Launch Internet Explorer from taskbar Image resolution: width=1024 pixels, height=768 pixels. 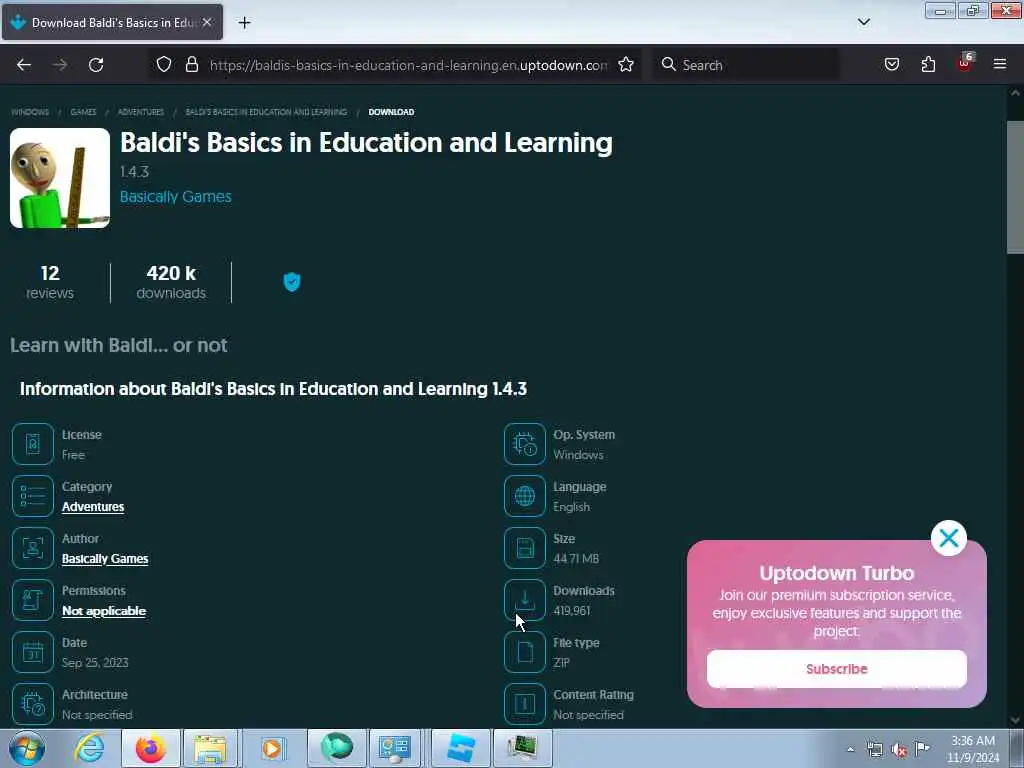pos(89,748)
